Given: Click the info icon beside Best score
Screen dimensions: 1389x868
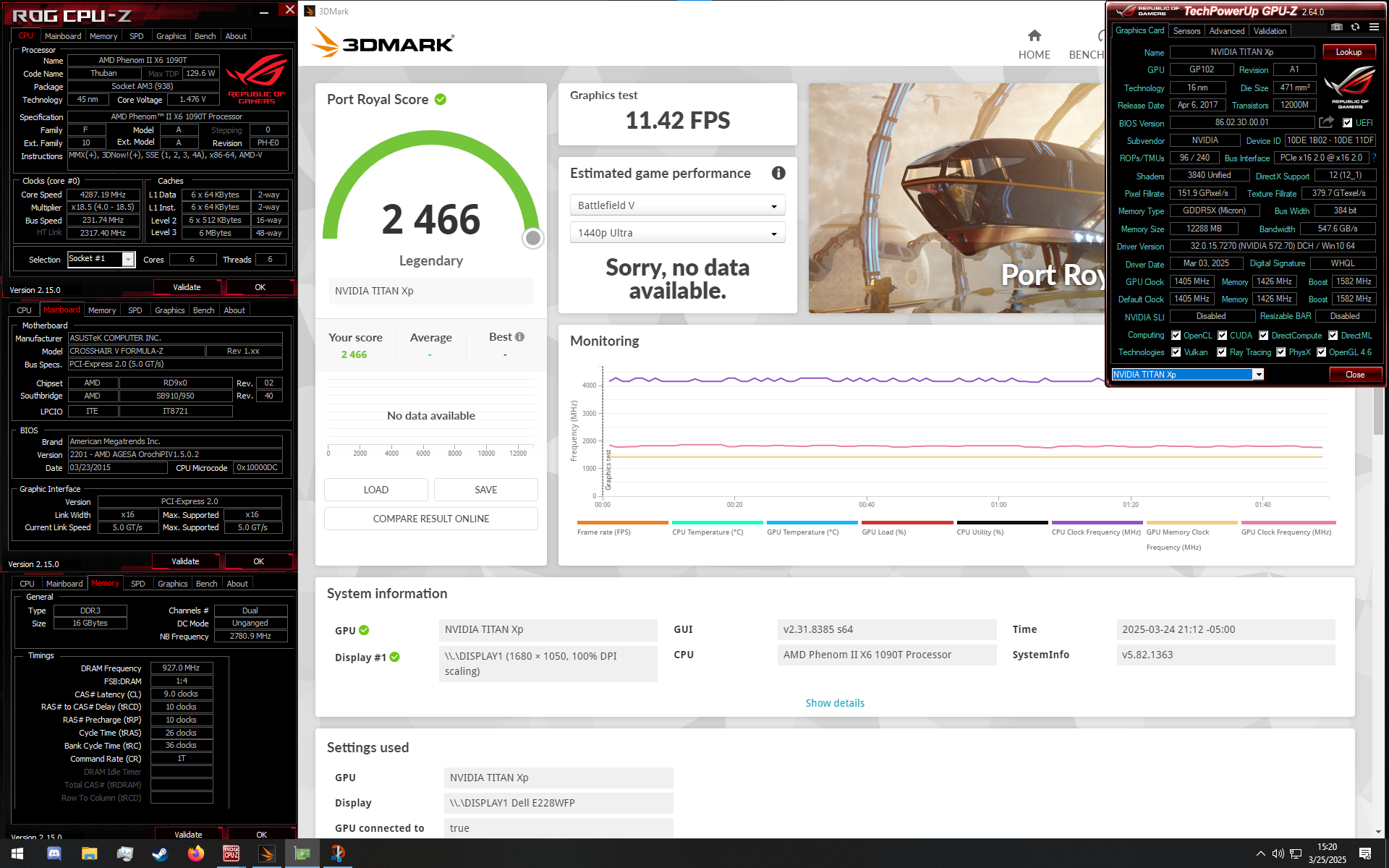Looking at the screenshot, I should click(519, 336).
